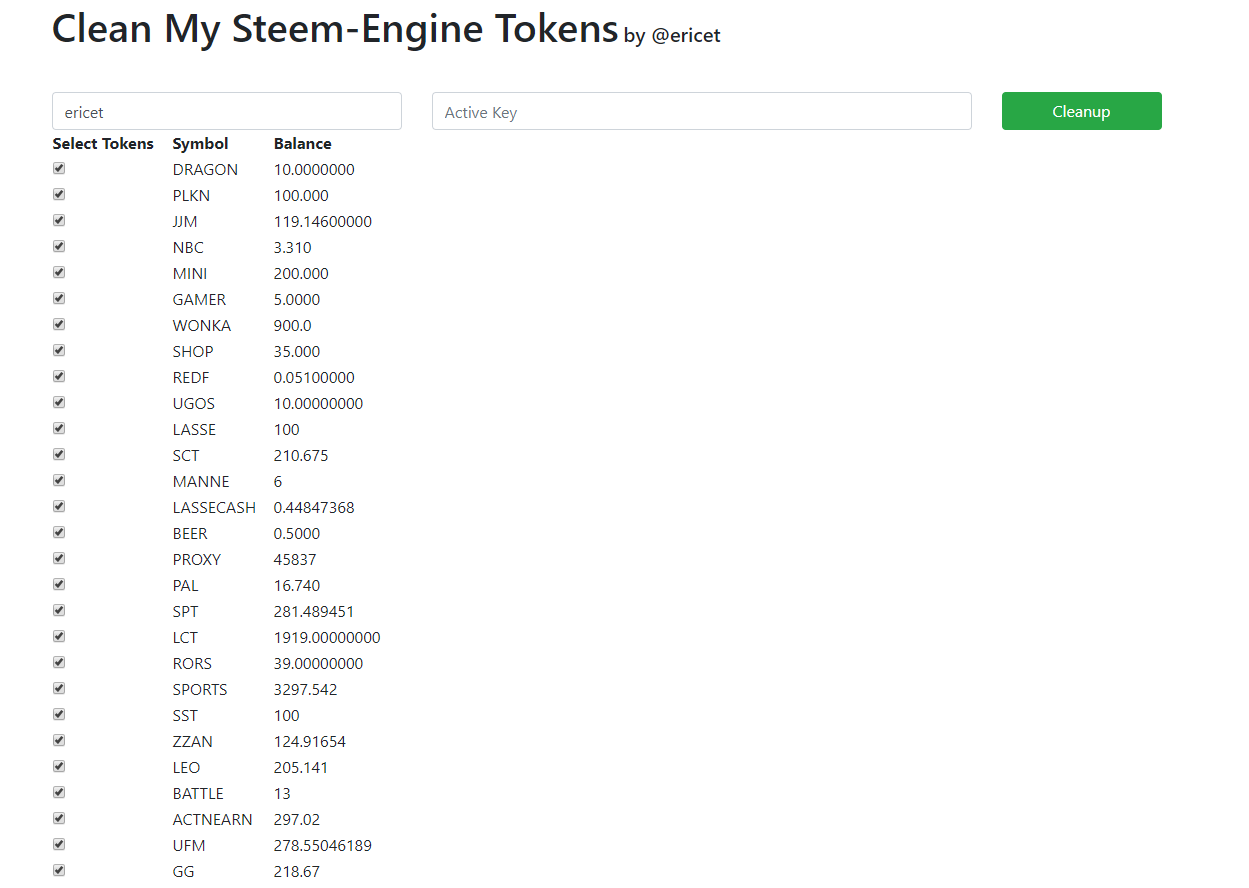Toggle the NBC token checkbox

pos(59,246)
